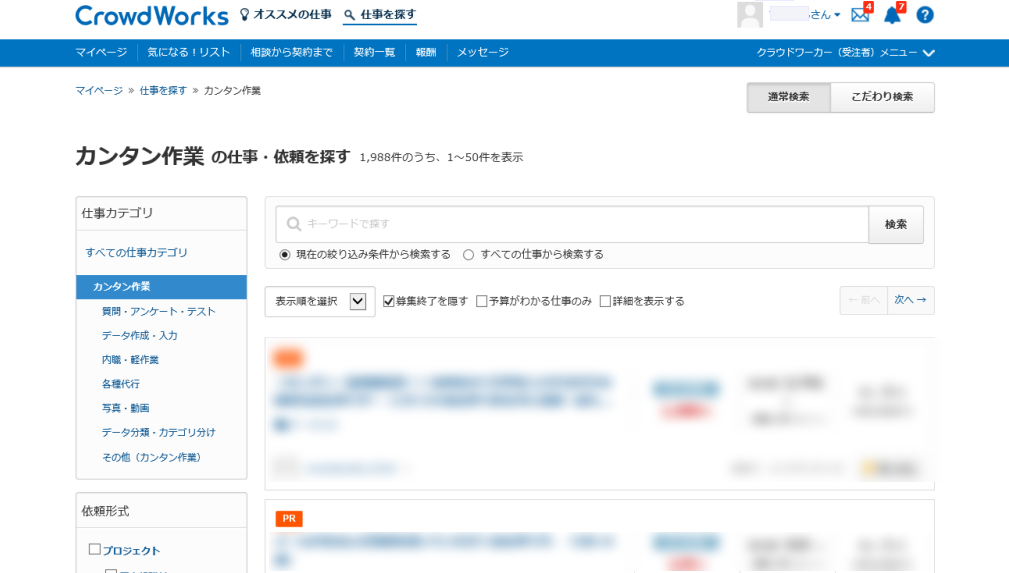
Task: Click the カンタン作業 page heading
Action: (x=140, y=156)
